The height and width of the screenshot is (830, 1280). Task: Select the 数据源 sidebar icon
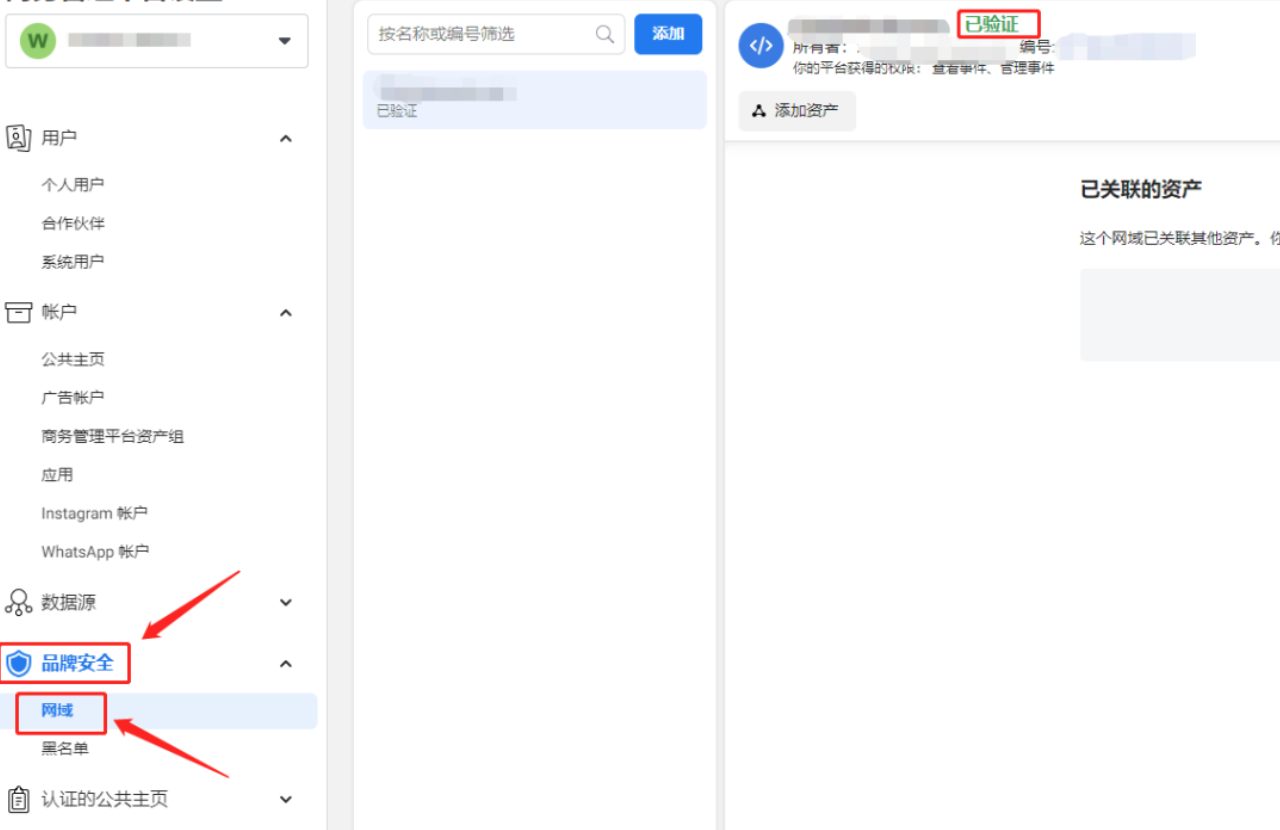click(17, 602)
